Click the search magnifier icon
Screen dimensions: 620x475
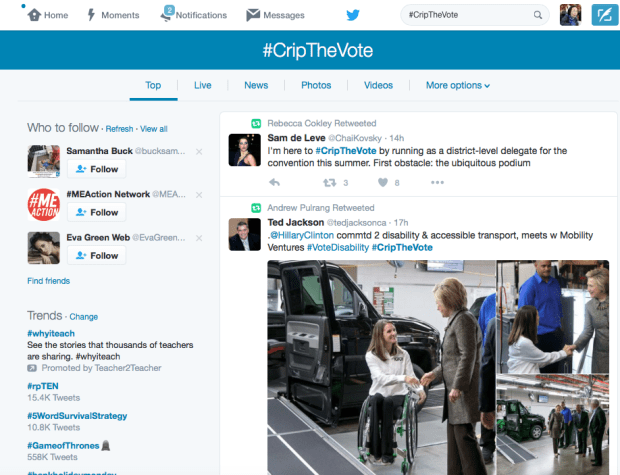537,15
